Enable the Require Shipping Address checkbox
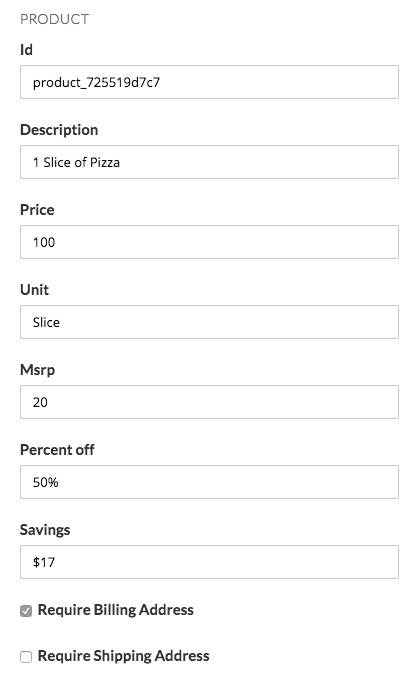 pos(26,656)
